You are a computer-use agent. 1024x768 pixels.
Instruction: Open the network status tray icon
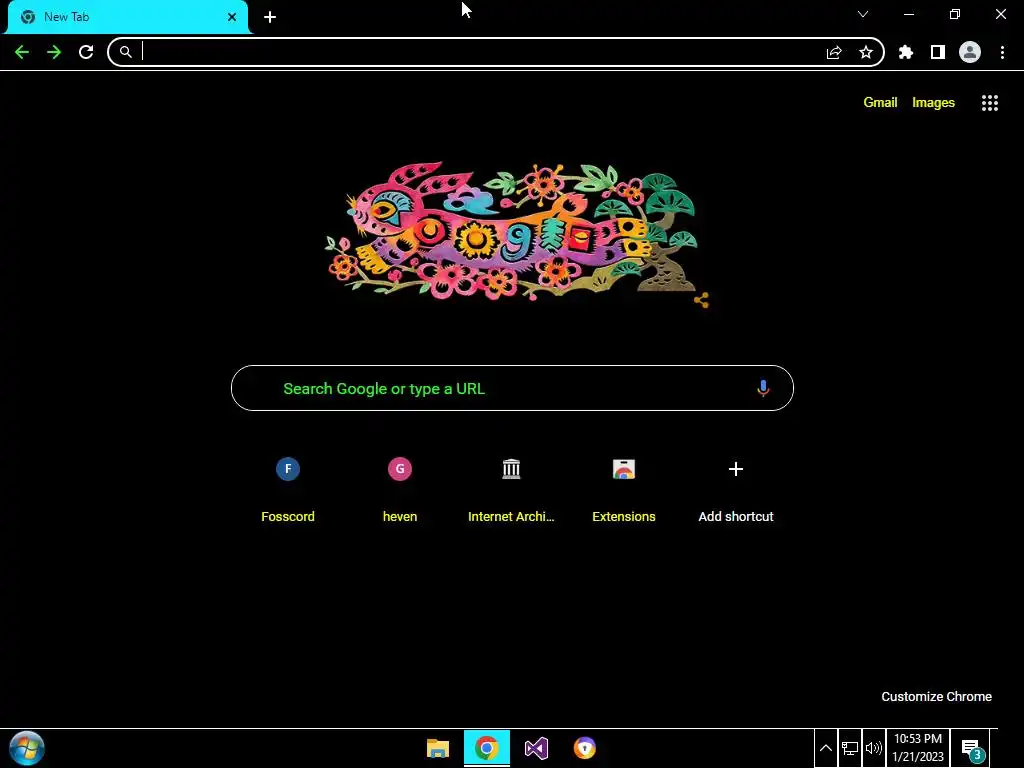pos(850,748)
